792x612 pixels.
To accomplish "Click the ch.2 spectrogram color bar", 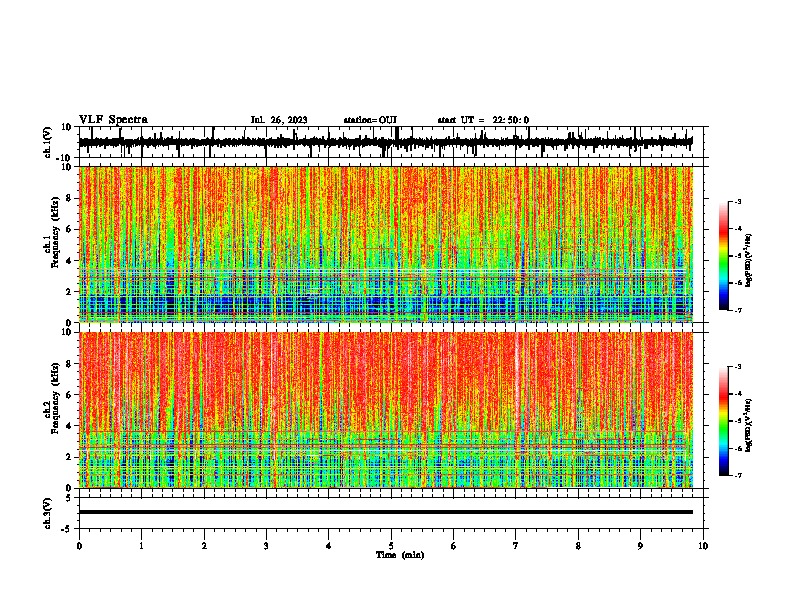I will (x=723, y=421).
